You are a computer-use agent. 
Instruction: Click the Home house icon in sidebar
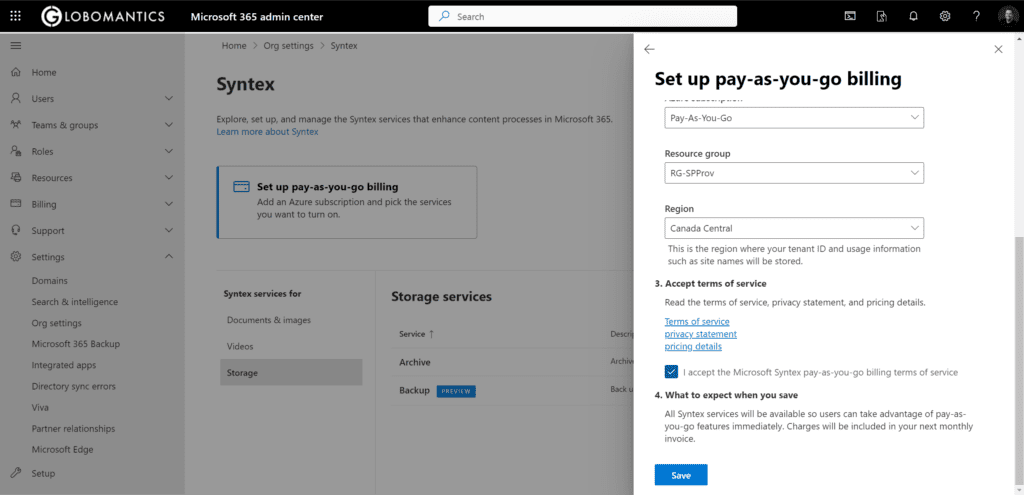point(16,72)
